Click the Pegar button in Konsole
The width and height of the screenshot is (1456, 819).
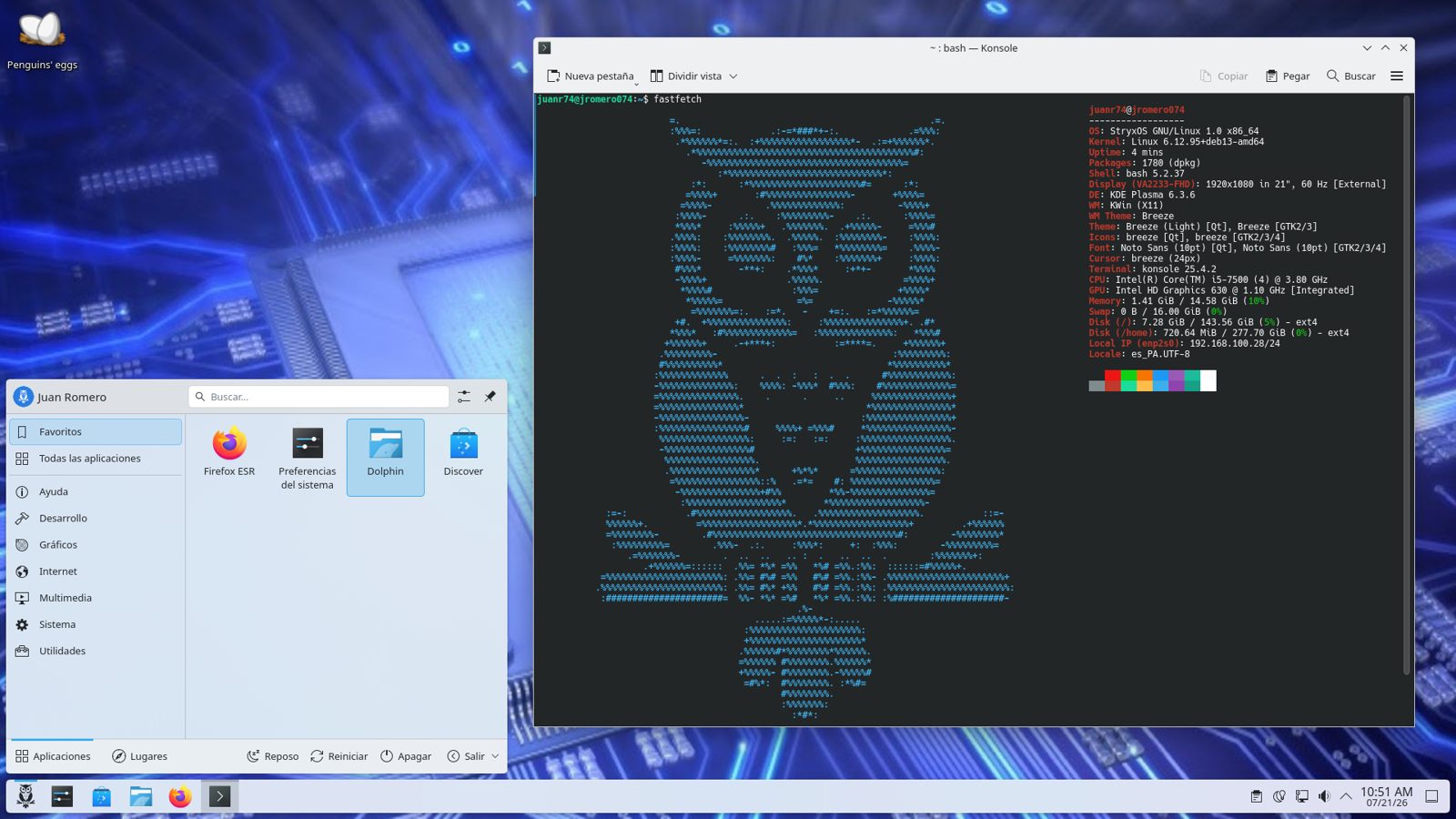1287,76
